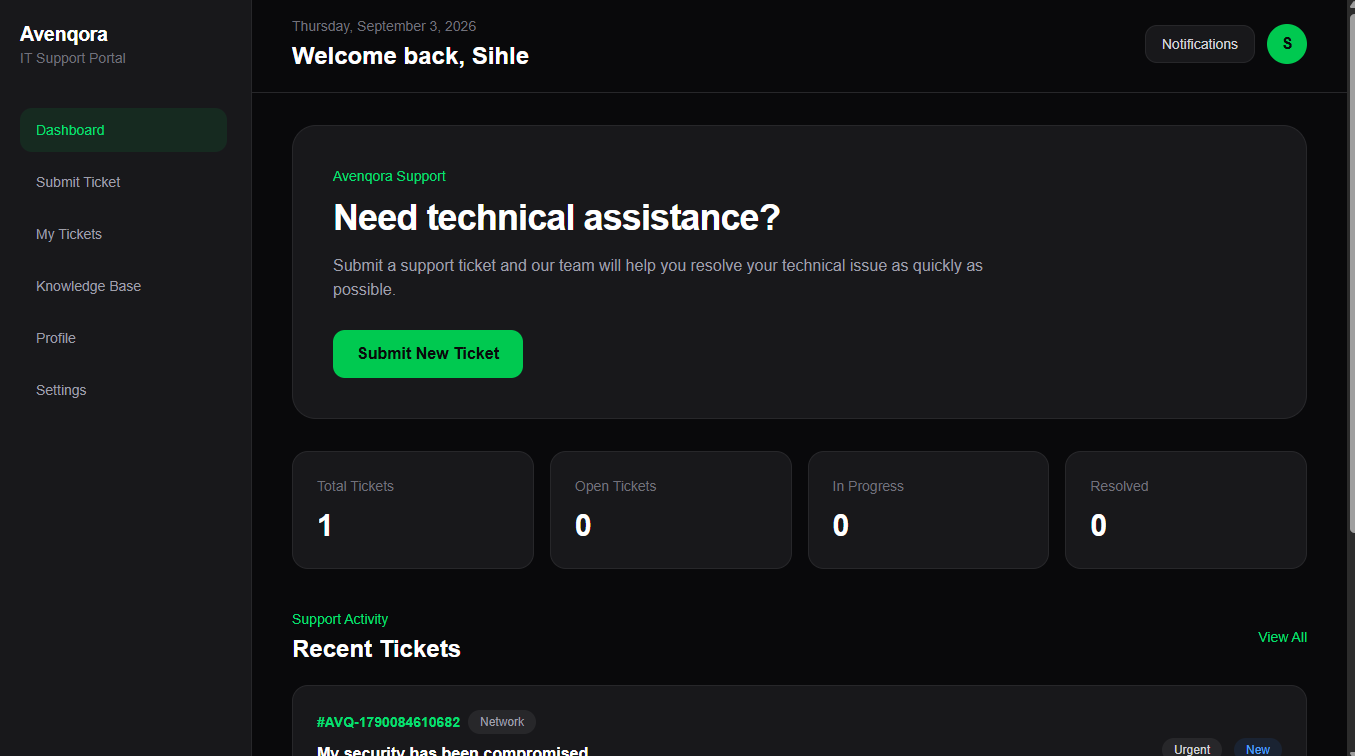Open the Knowledge Base page

pos(123,286)
